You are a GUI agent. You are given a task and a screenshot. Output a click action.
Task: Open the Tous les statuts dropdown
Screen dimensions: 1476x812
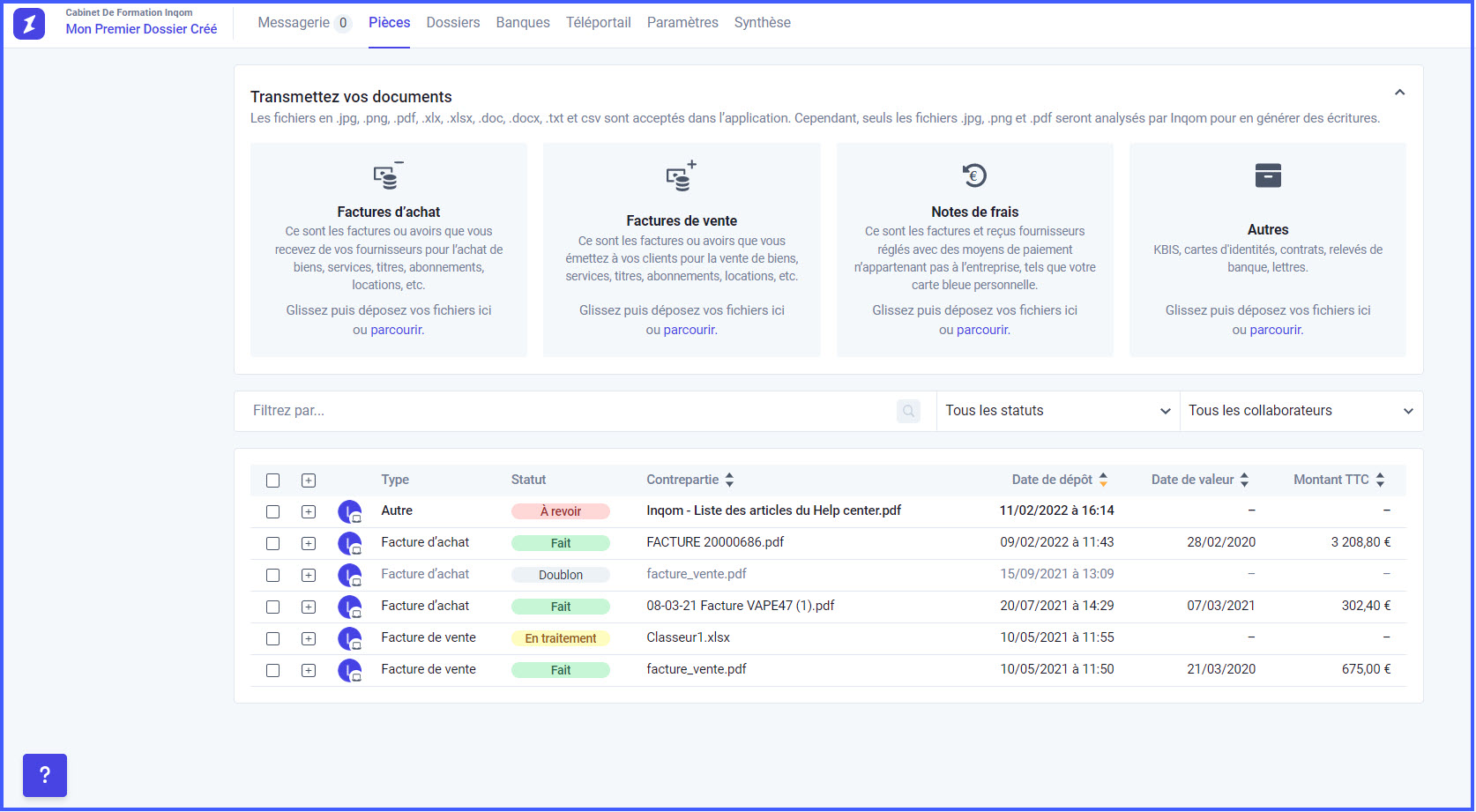tap(1057, 411)
